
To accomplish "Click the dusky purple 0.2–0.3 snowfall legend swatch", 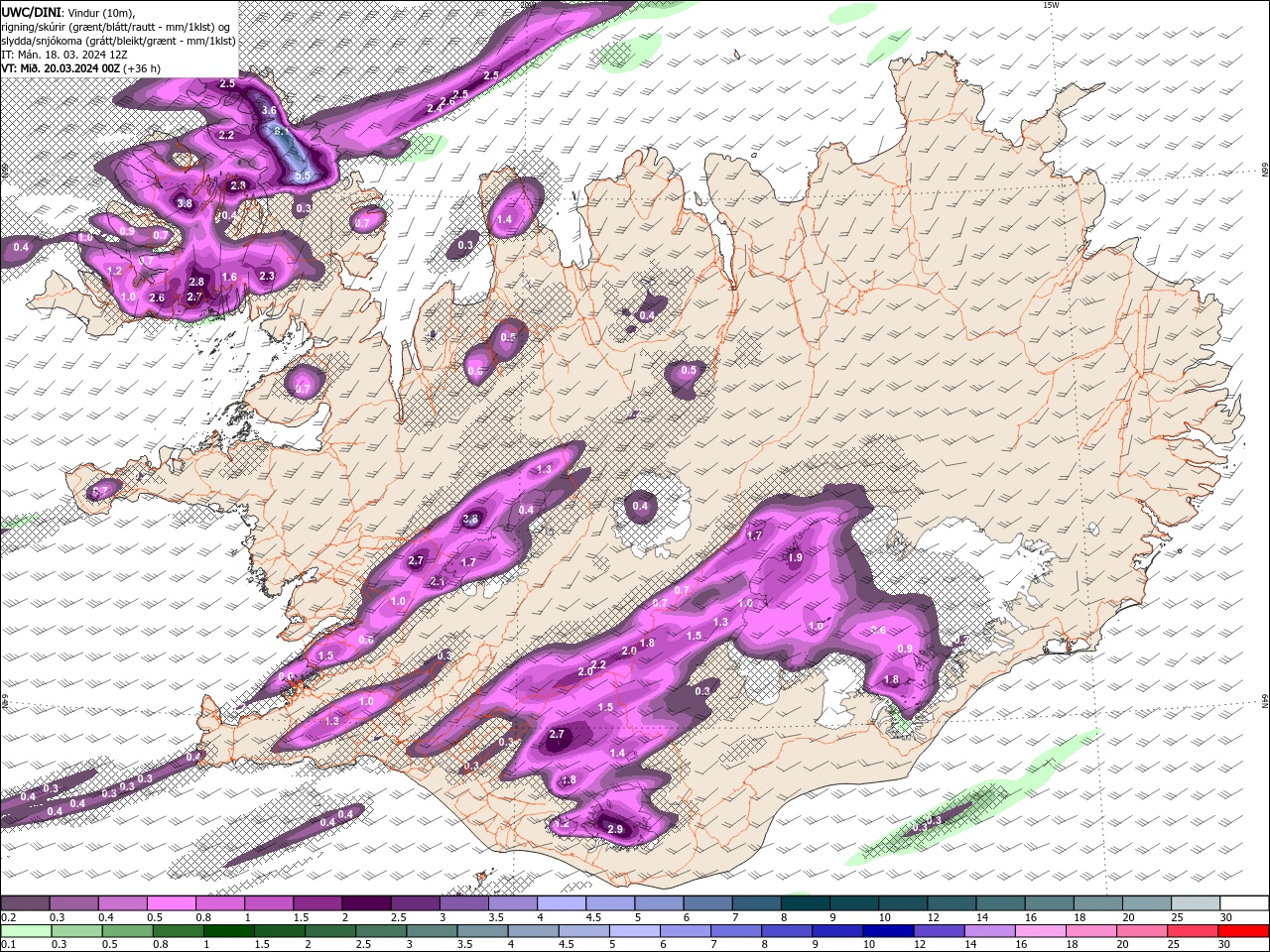I will tap(25, 902).
